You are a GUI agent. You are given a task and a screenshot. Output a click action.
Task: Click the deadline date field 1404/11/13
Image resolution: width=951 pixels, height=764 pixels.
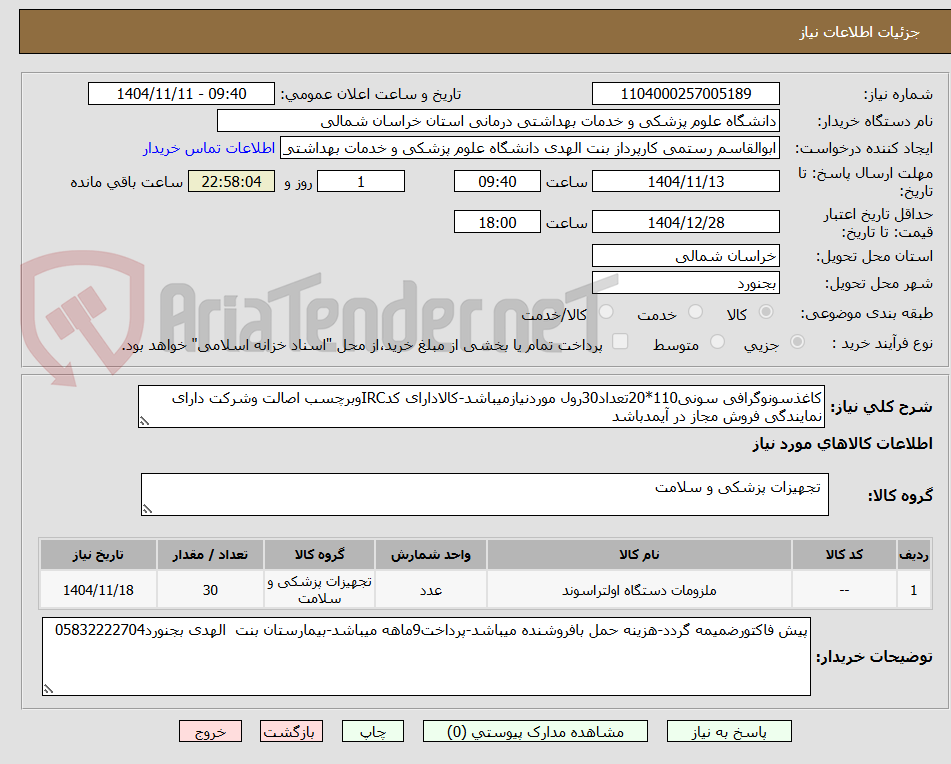pos(686,181)
